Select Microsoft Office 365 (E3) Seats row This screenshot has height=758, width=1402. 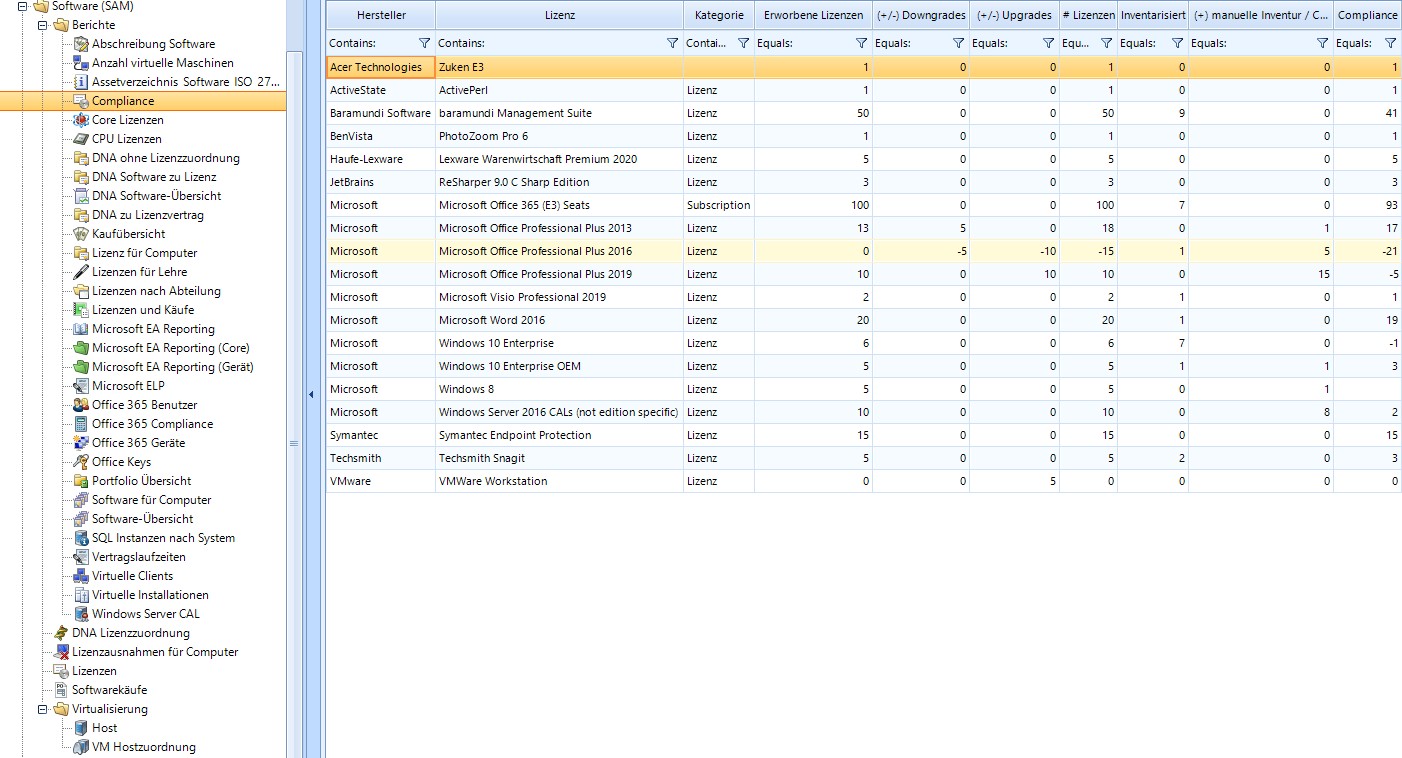click(x=864, y=205)
